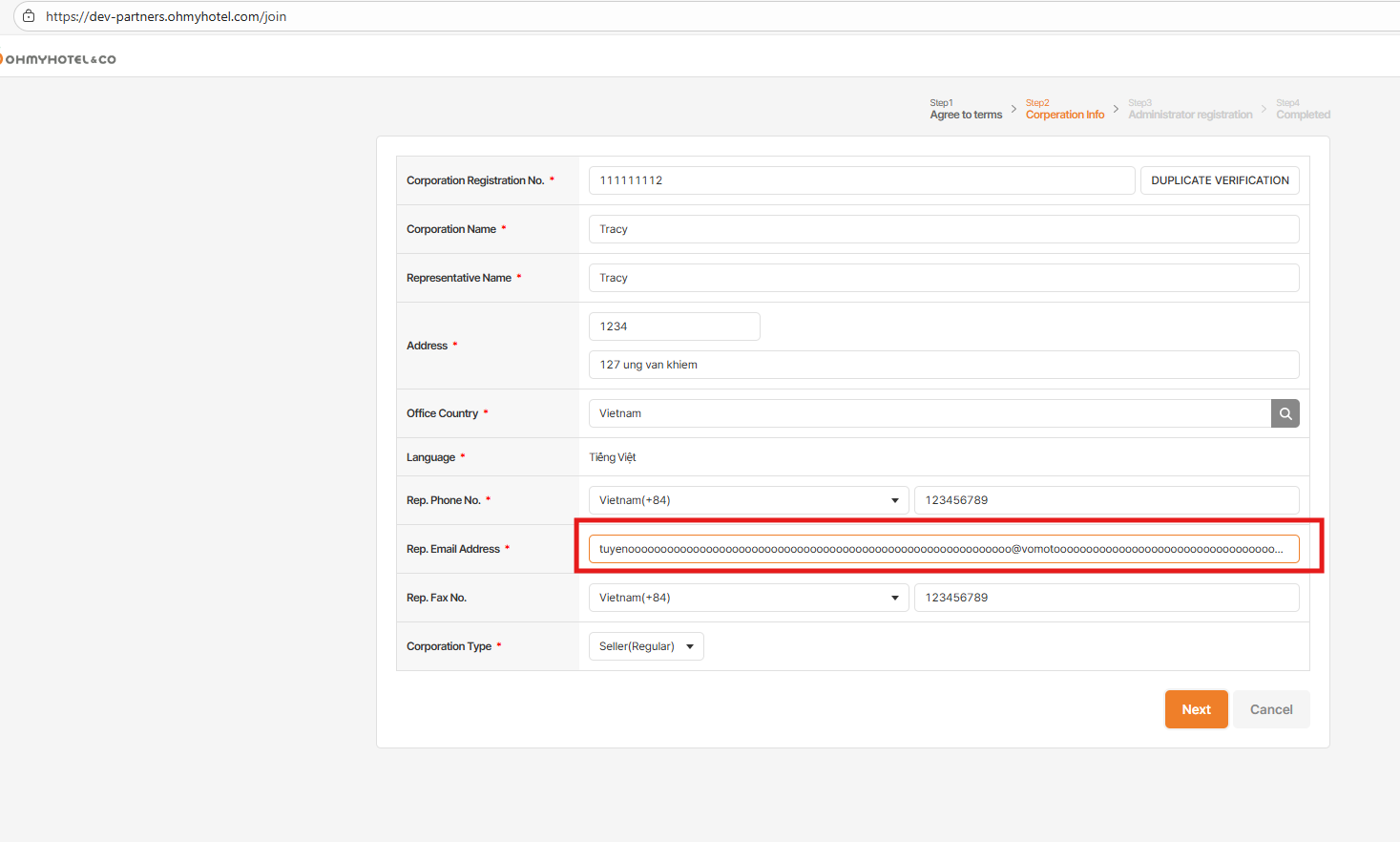Click the street address field

(943, 365)
